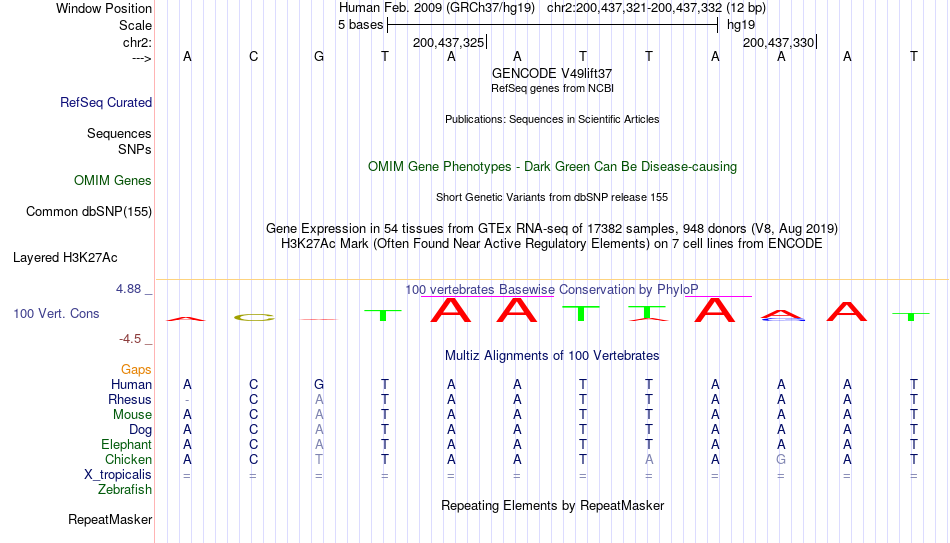Image resolution: width=950 pixels, height=543 pixels.
Task: Click the Gaps label in alignment track
Action: (136, 369)
